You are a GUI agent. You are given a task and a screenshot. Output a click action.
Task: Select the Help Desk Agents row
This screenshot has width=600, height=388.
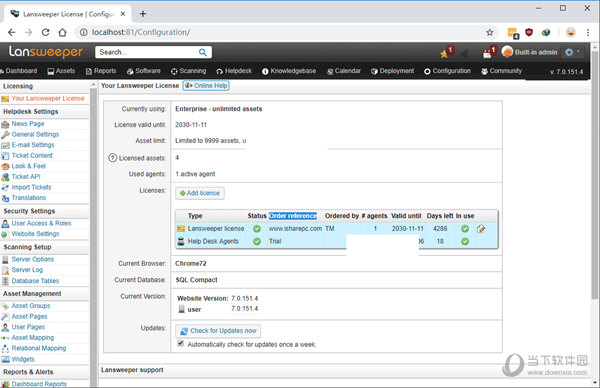point(337,241)
